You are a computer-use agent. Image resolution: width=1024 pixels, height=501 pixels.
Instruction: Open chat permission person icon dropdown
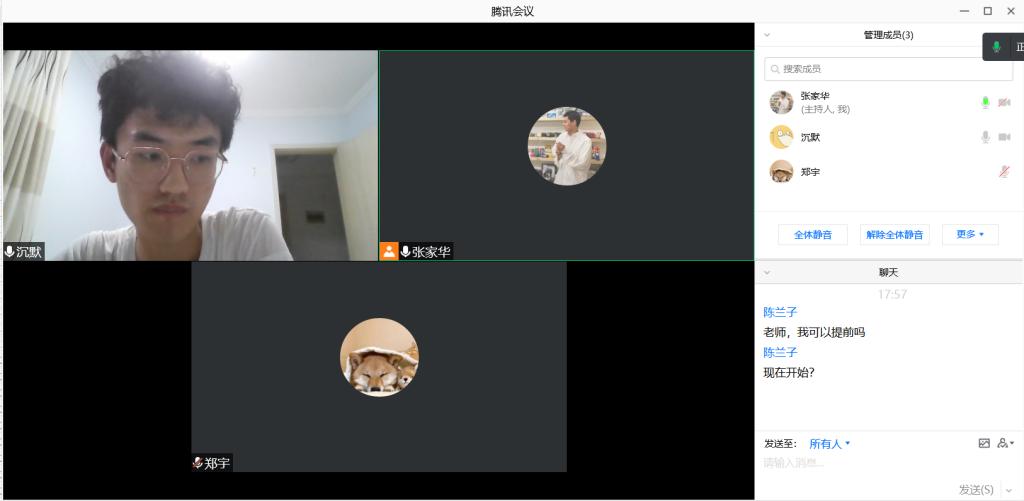(x=1006, y=444)
